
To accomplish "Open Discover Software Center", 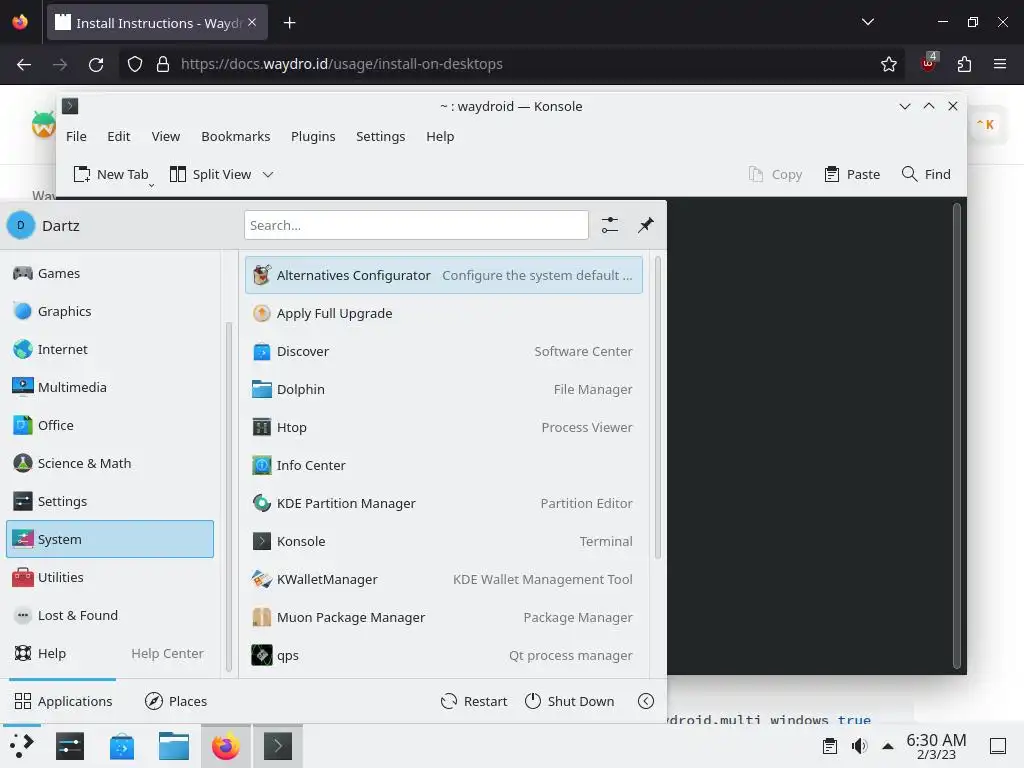I will [x=443, y=351].
